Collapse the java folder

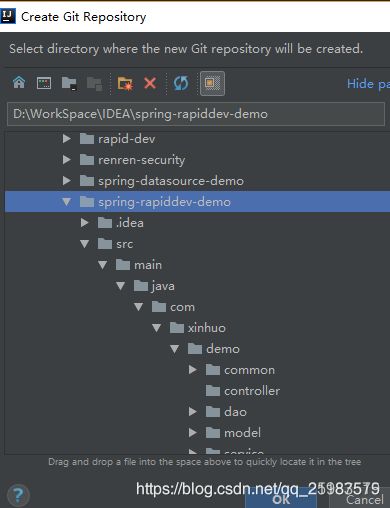click(x=121, y=286)
